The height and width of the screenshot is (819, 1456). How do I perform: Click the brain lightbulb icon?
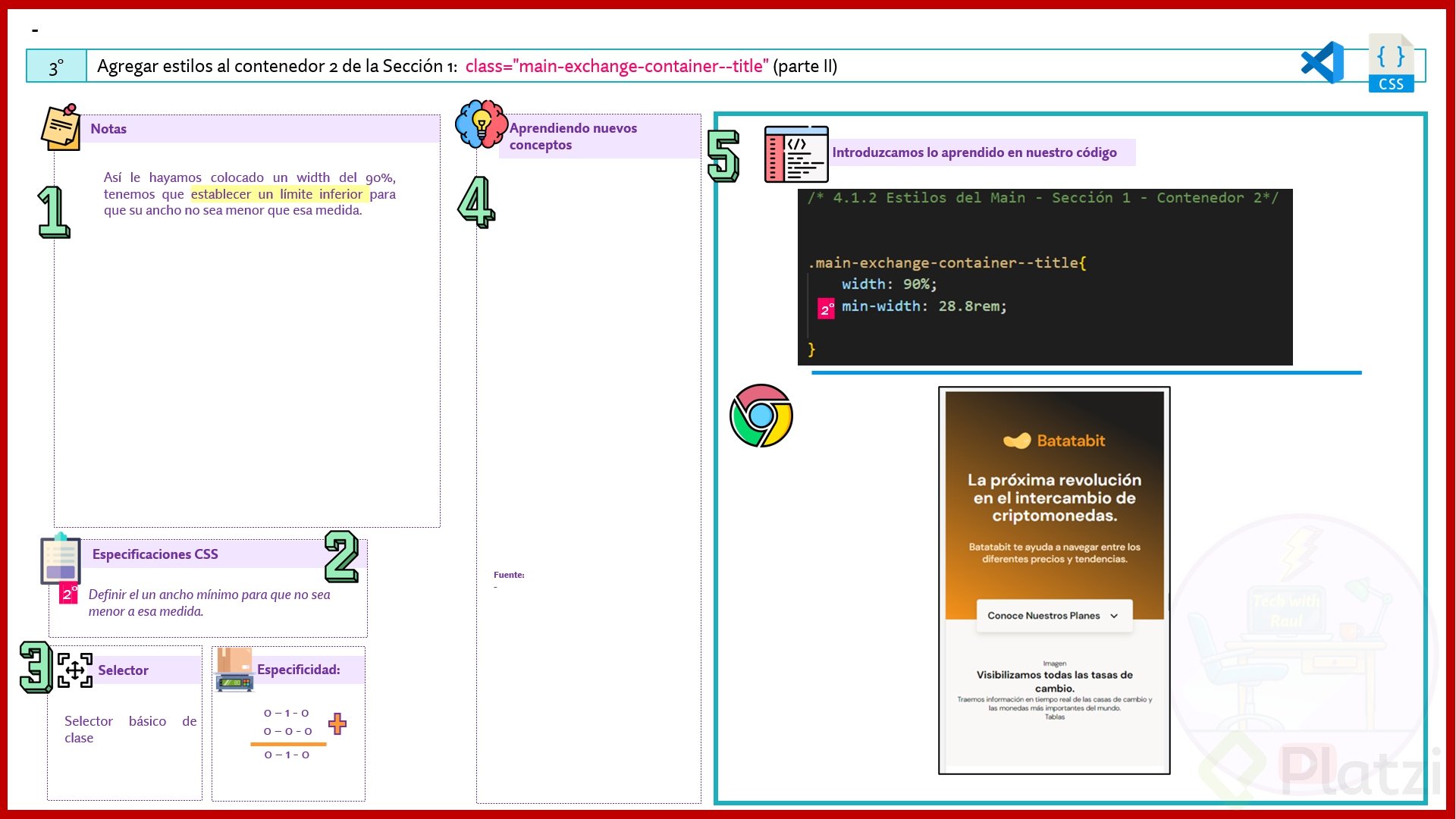(481, 124)
